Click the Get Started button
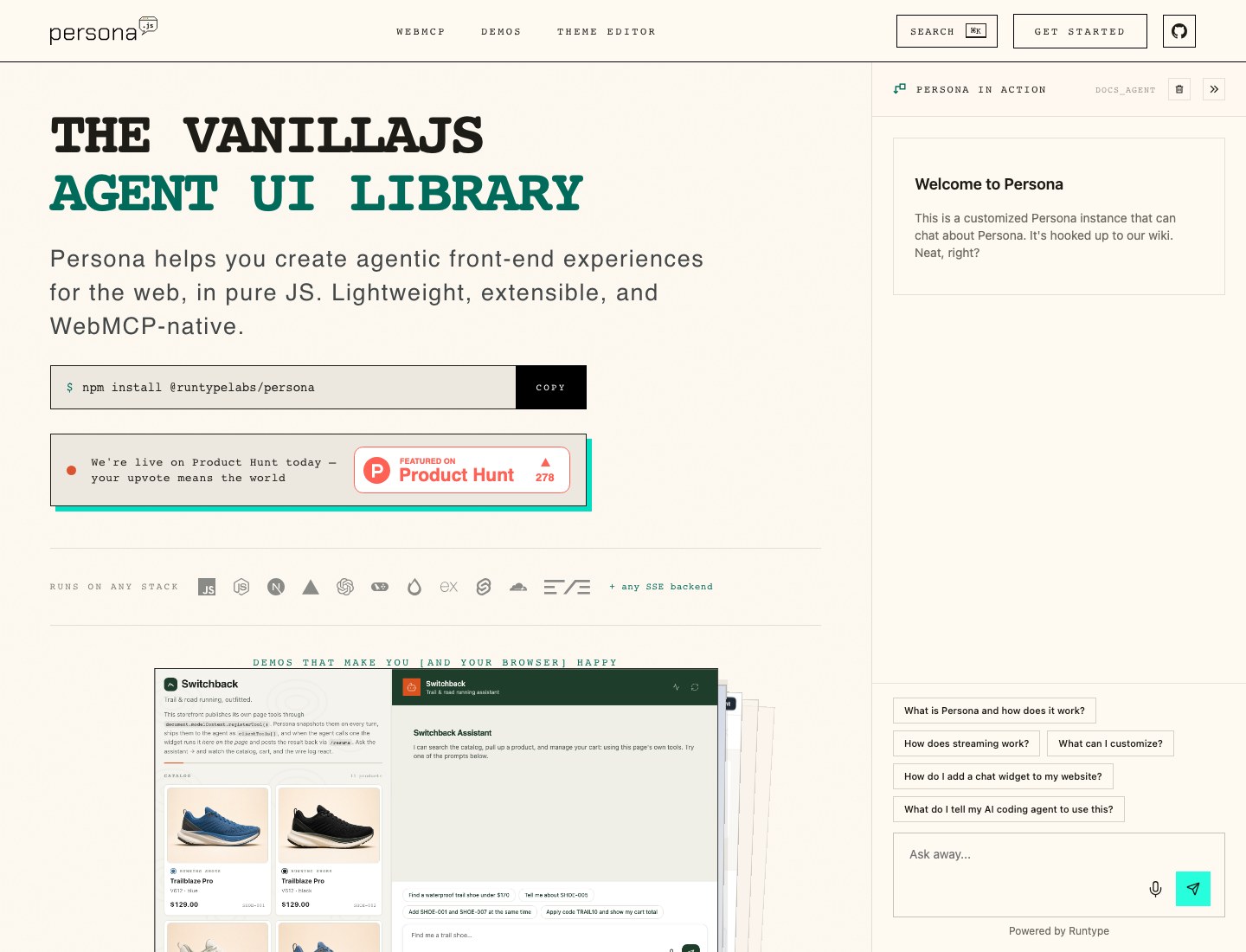 point(1080,31)
